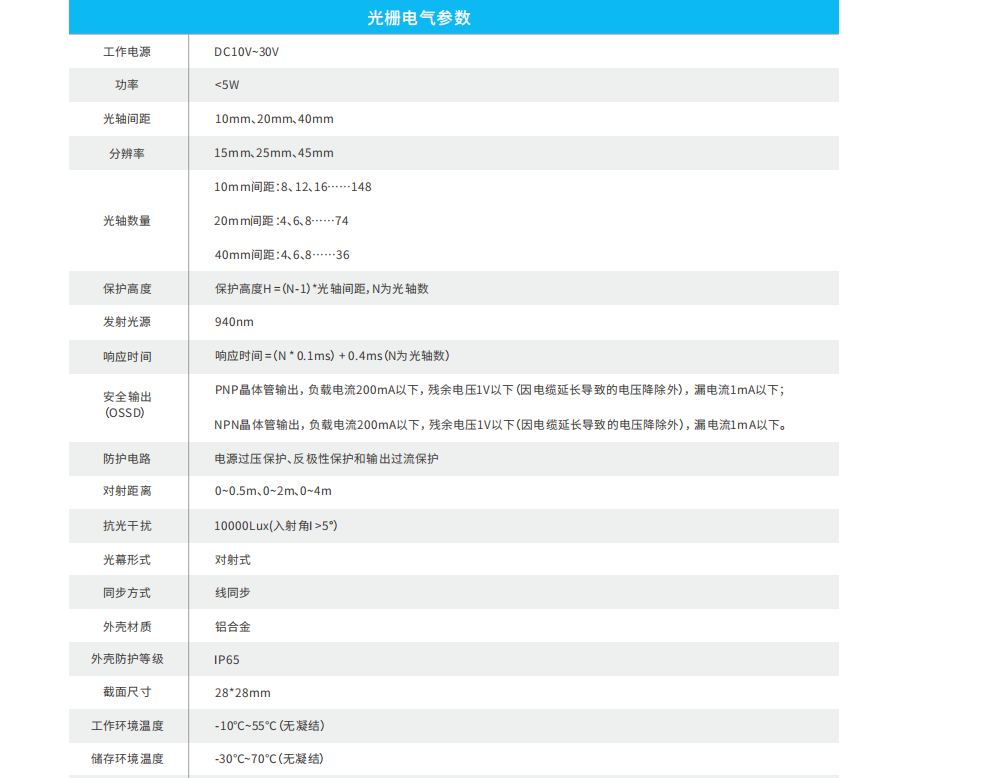Image resolution: width=988 pixels, height=778 pixels.
Task: Select the 外壳材质 row label
Action: 127,627
